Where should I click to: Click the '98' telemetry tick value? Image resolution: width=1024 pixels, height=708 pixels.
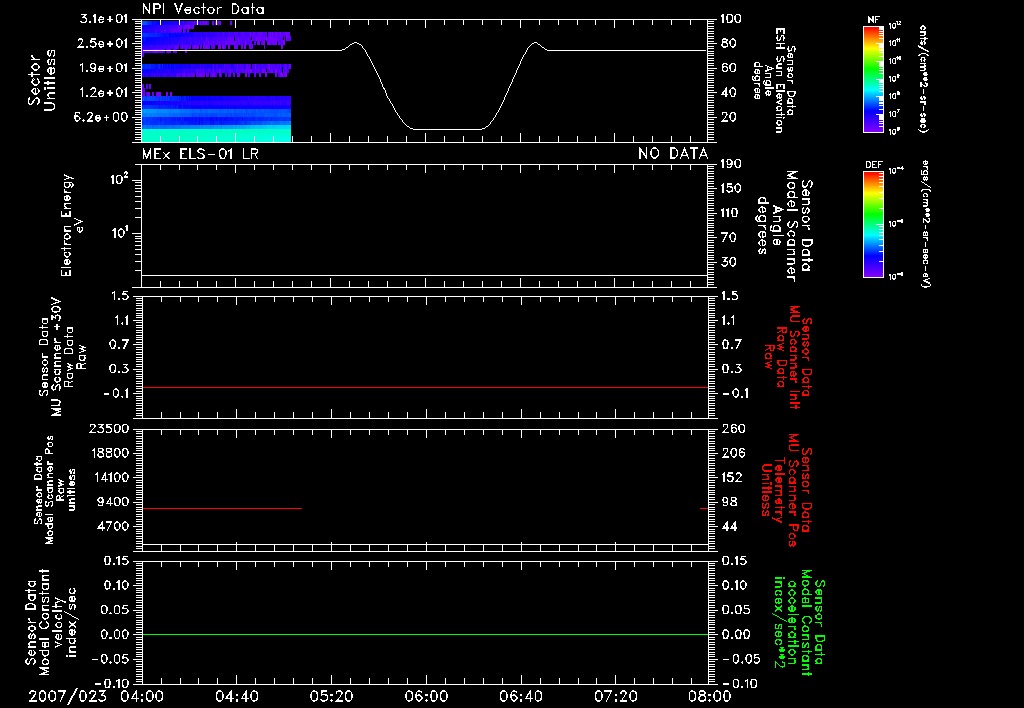click(729, 502)
